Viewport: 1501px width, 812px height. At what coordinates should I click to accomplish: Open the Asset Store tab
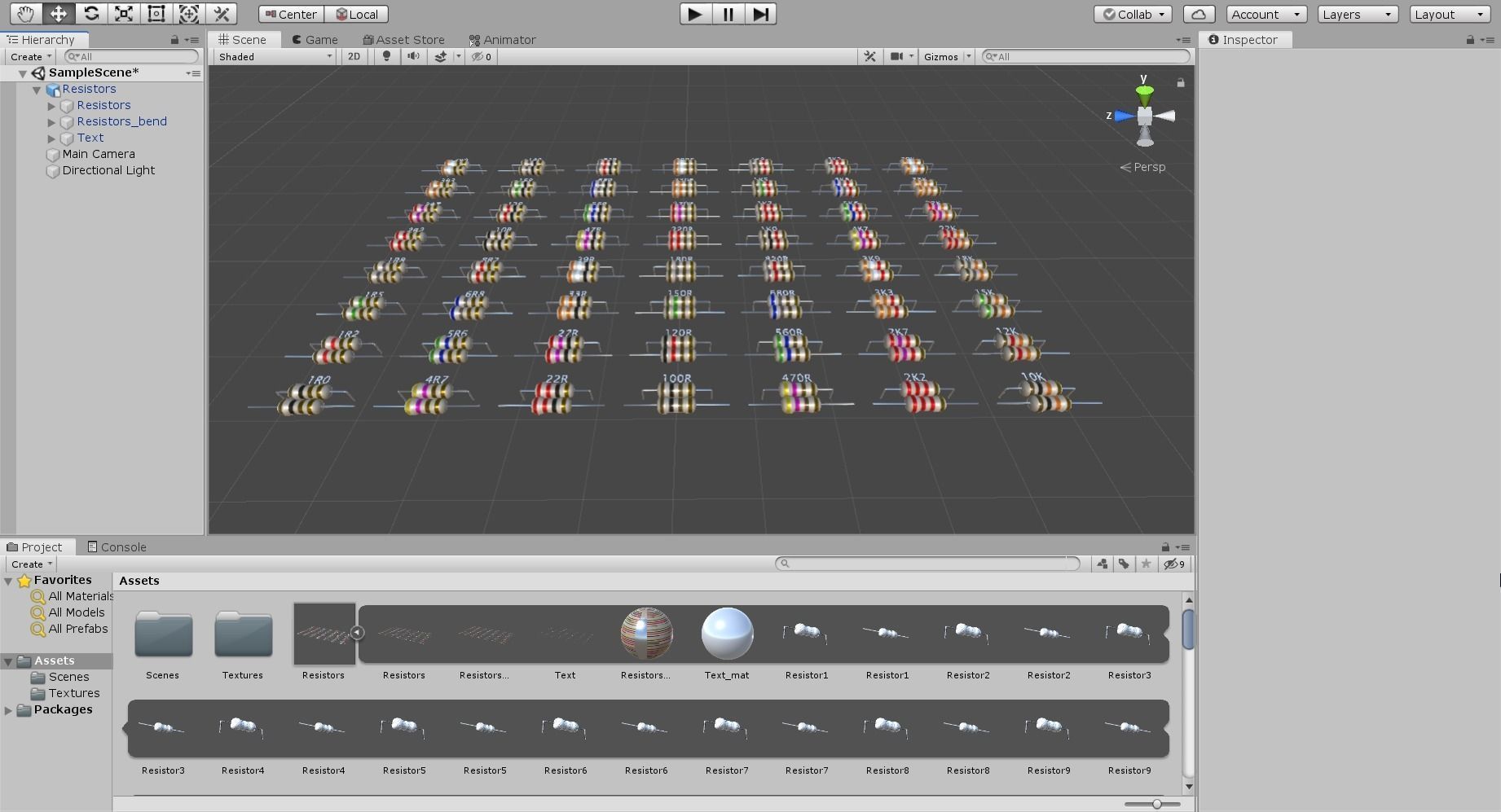(404, 39)
